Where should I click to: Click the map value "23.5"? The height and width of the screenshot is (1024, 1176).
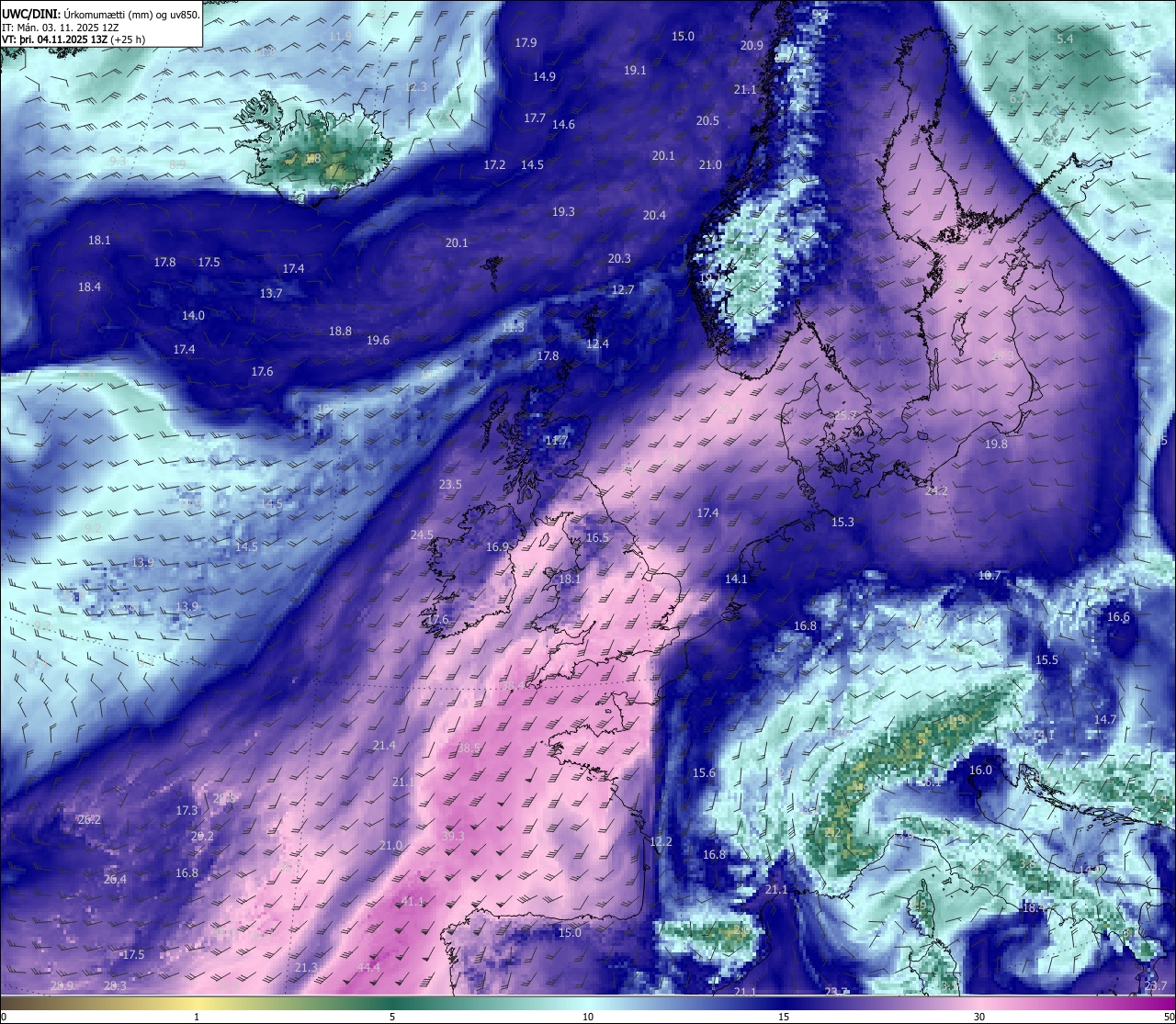tap(450, 485)
